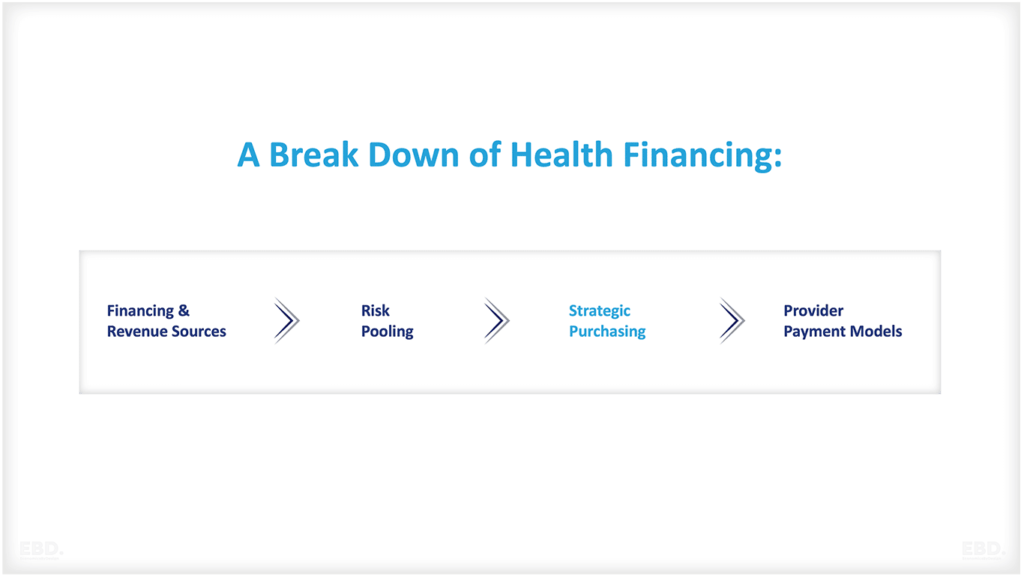Select the Provider Payment Models step
This screenshot has height=576, width=1024.
click(x=842, y=321)
